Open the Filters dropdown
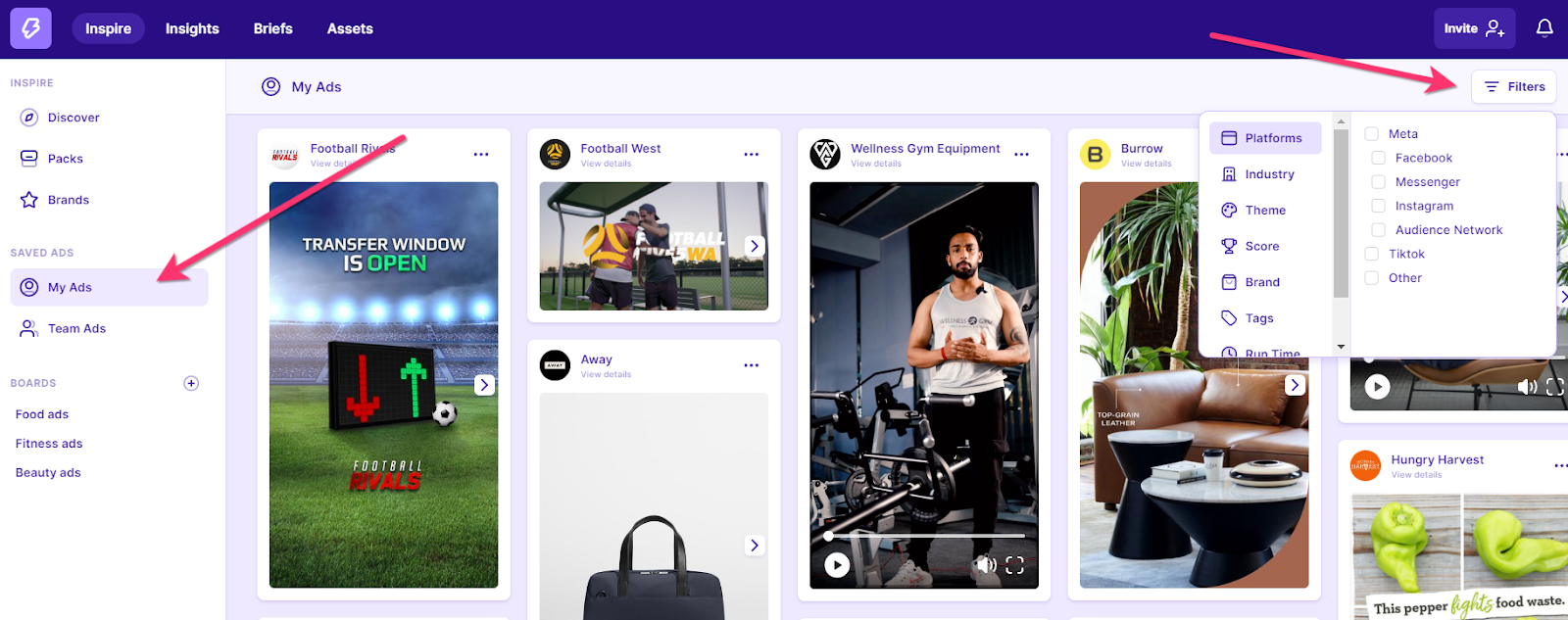 click(1513, 87)
